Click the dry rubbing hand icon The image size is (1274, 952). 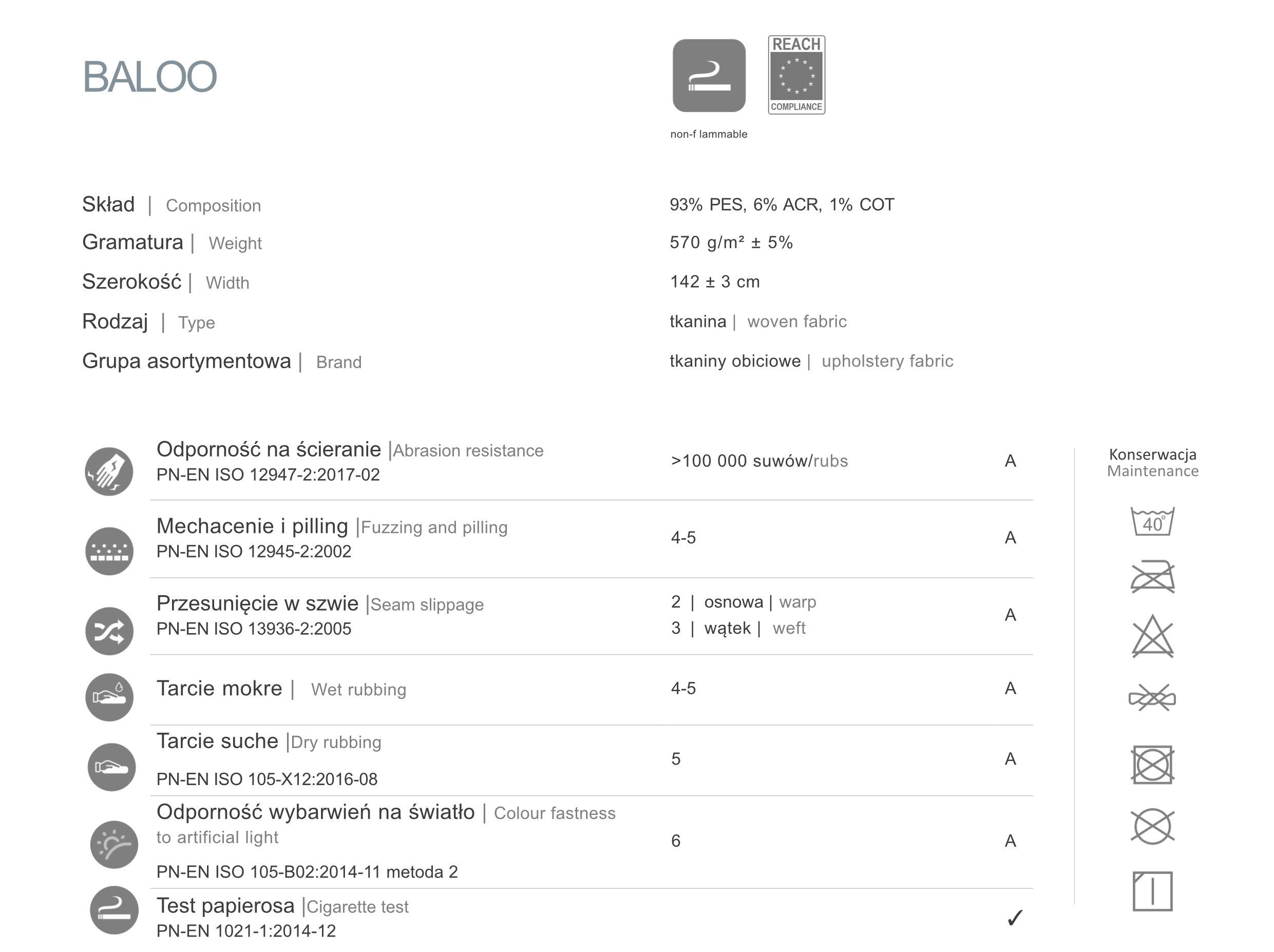pos(111,767)
